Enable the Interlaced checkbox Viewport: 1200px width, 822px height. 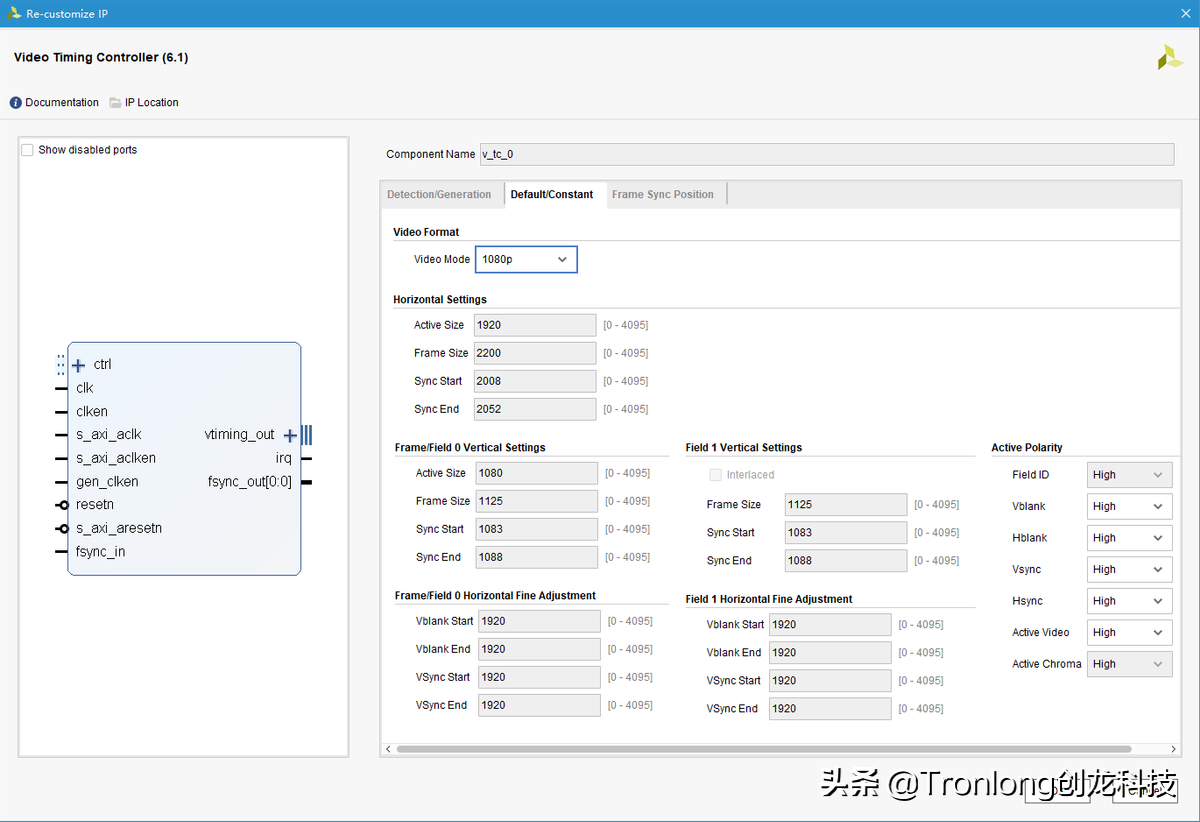click(715, 474)
